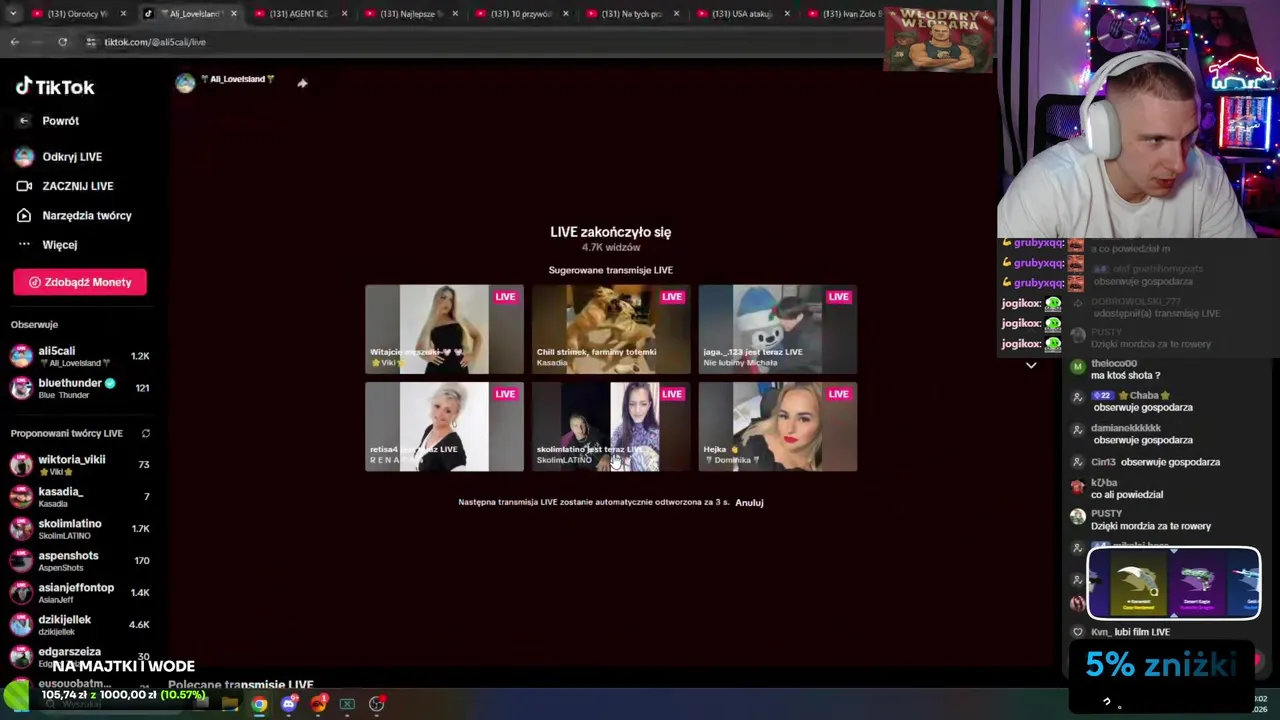Click the damianekkkkkk username in chat

(1126, 428)
